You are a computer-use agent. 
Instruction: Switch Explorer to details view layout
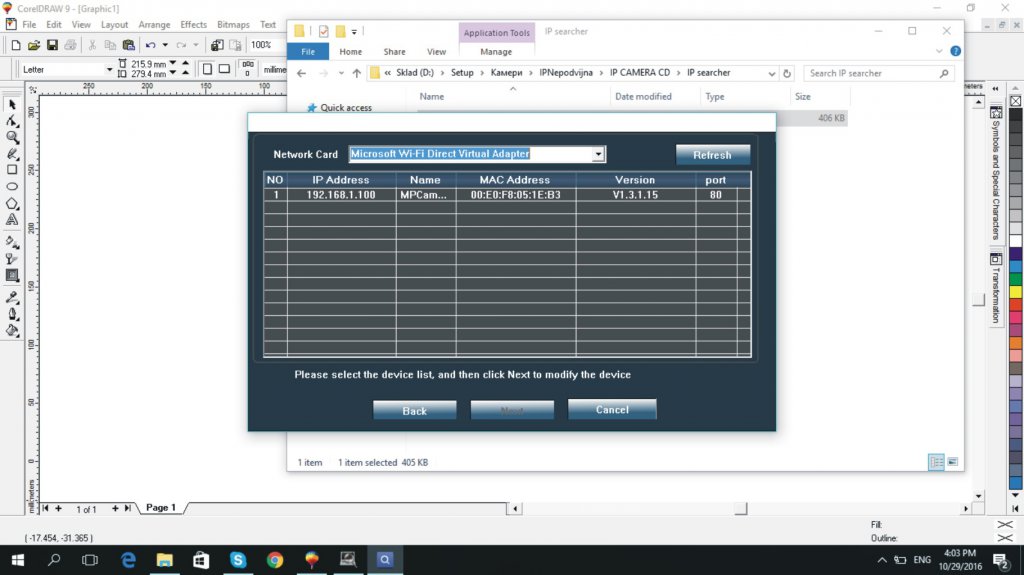[936, 462]
